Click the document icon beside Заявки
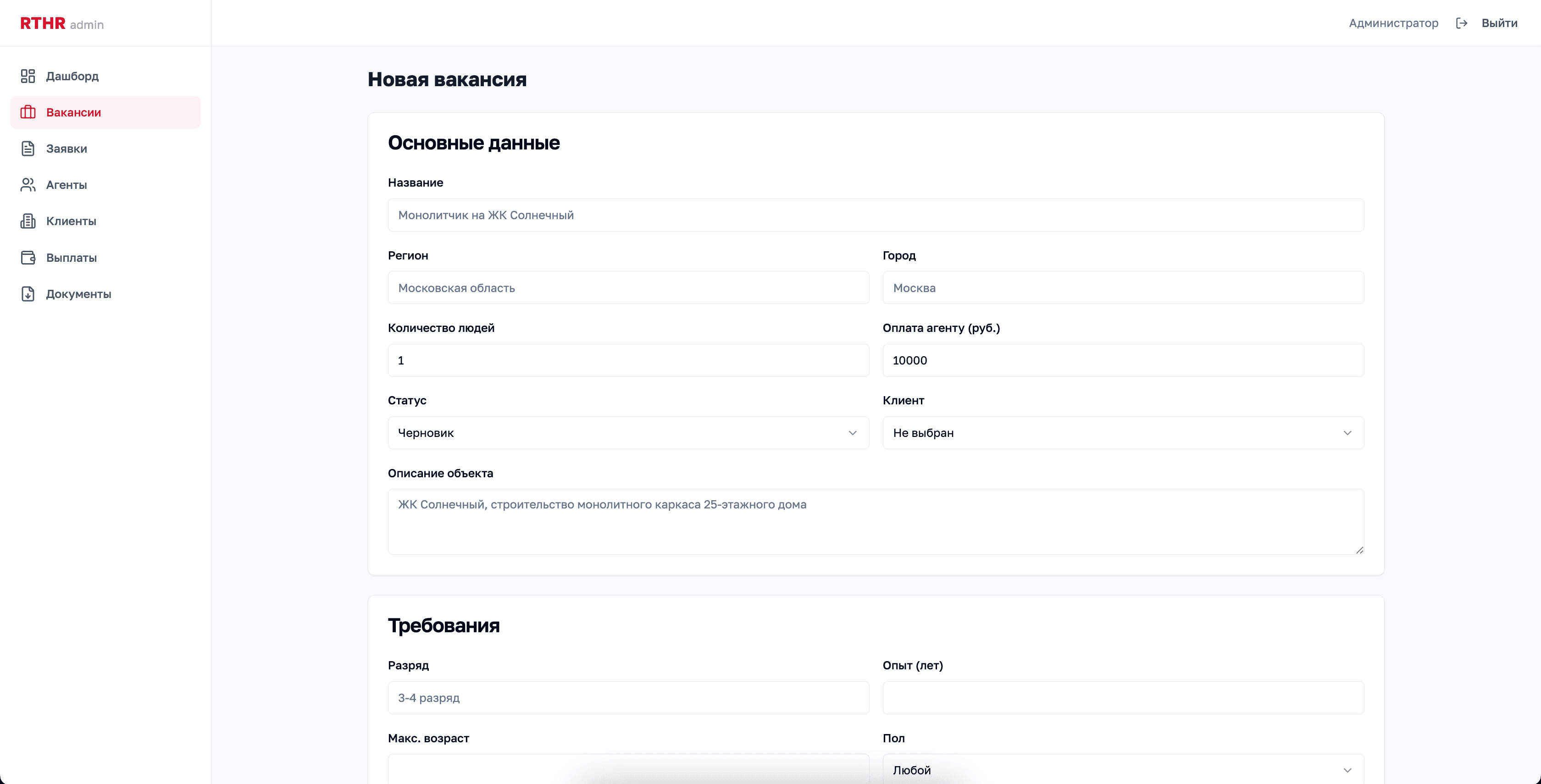Image resolution: width=1541 pixels, height=784 pixels. tap(28, 148)
